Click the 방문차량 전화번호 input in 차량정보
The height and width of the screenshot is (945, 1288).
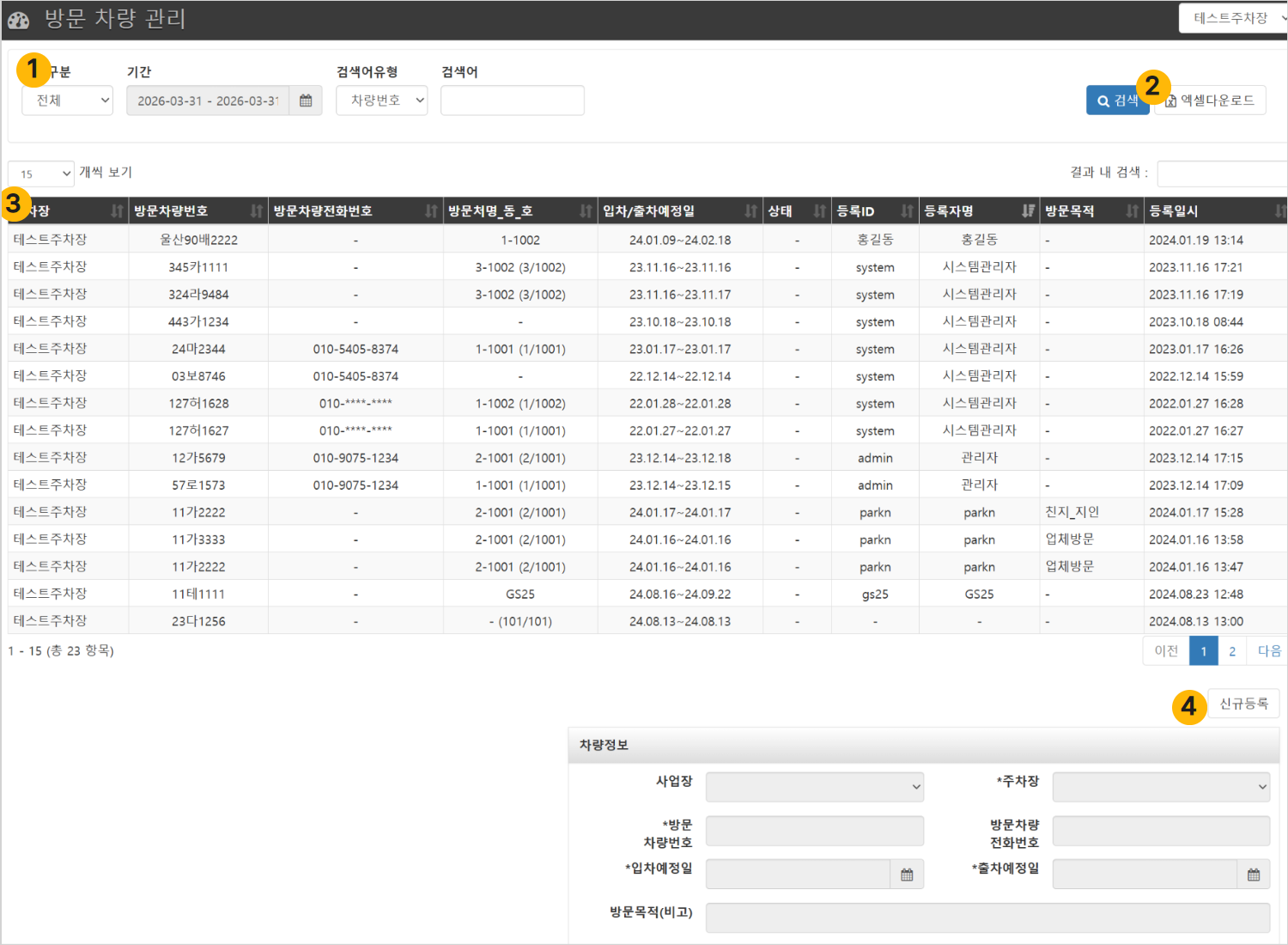pyautogui.click(x=1161, y=831)
